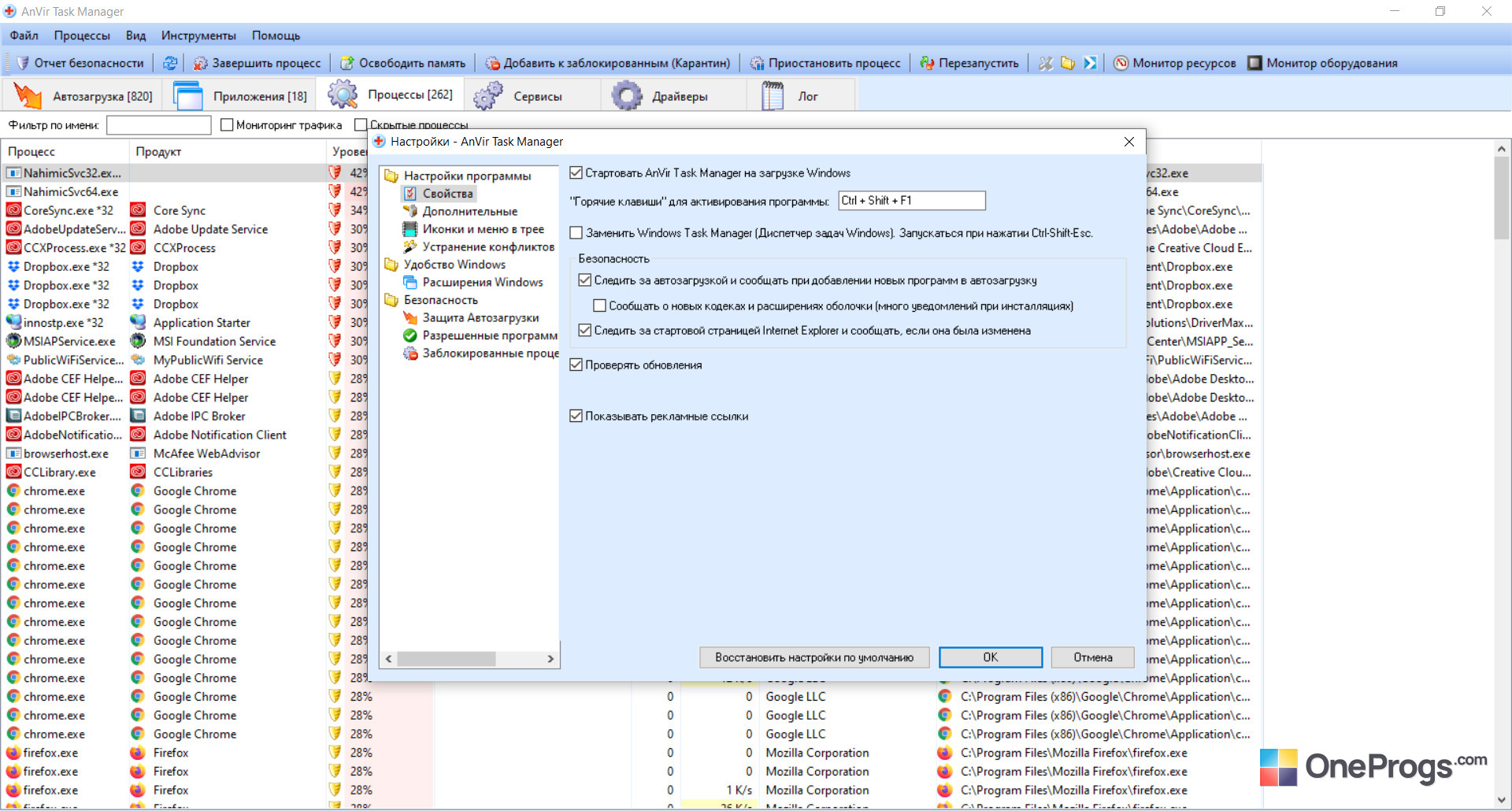1512x811 pixels.
Task: Select Дополнительные in the settings tree
Action: [469, 211]
